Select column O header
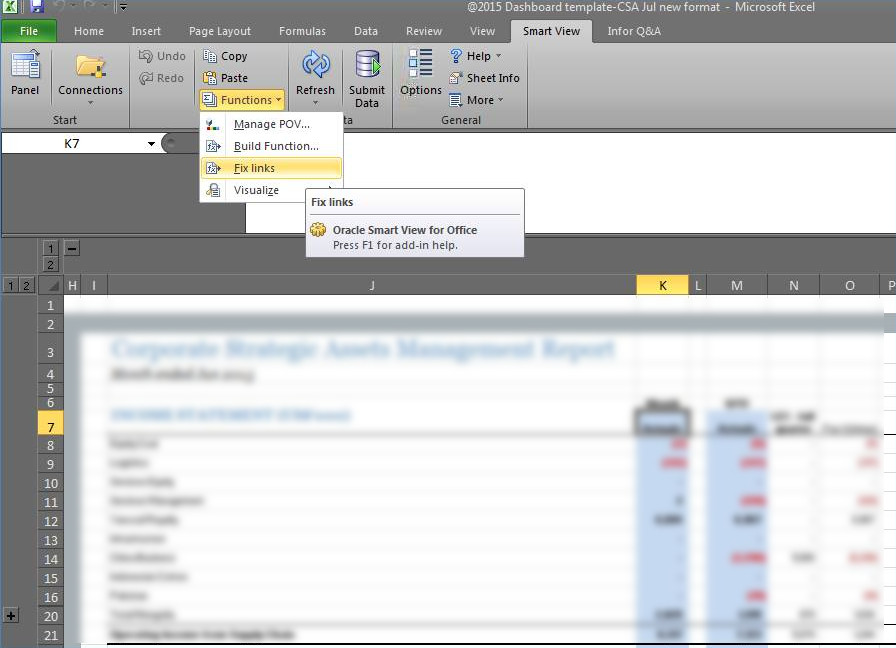Viewport: 896px width, 648px height. (x=849, y=285)
